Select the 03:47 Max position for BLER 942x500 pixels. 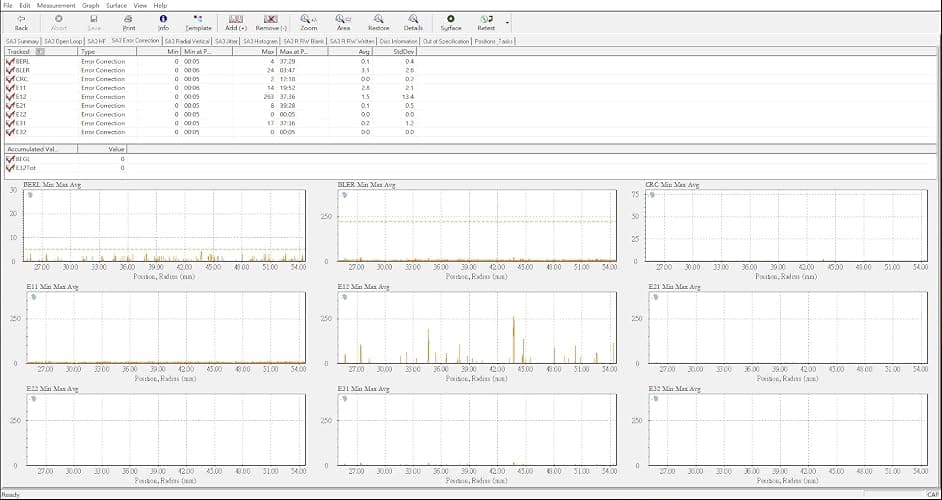pos(287,70)
